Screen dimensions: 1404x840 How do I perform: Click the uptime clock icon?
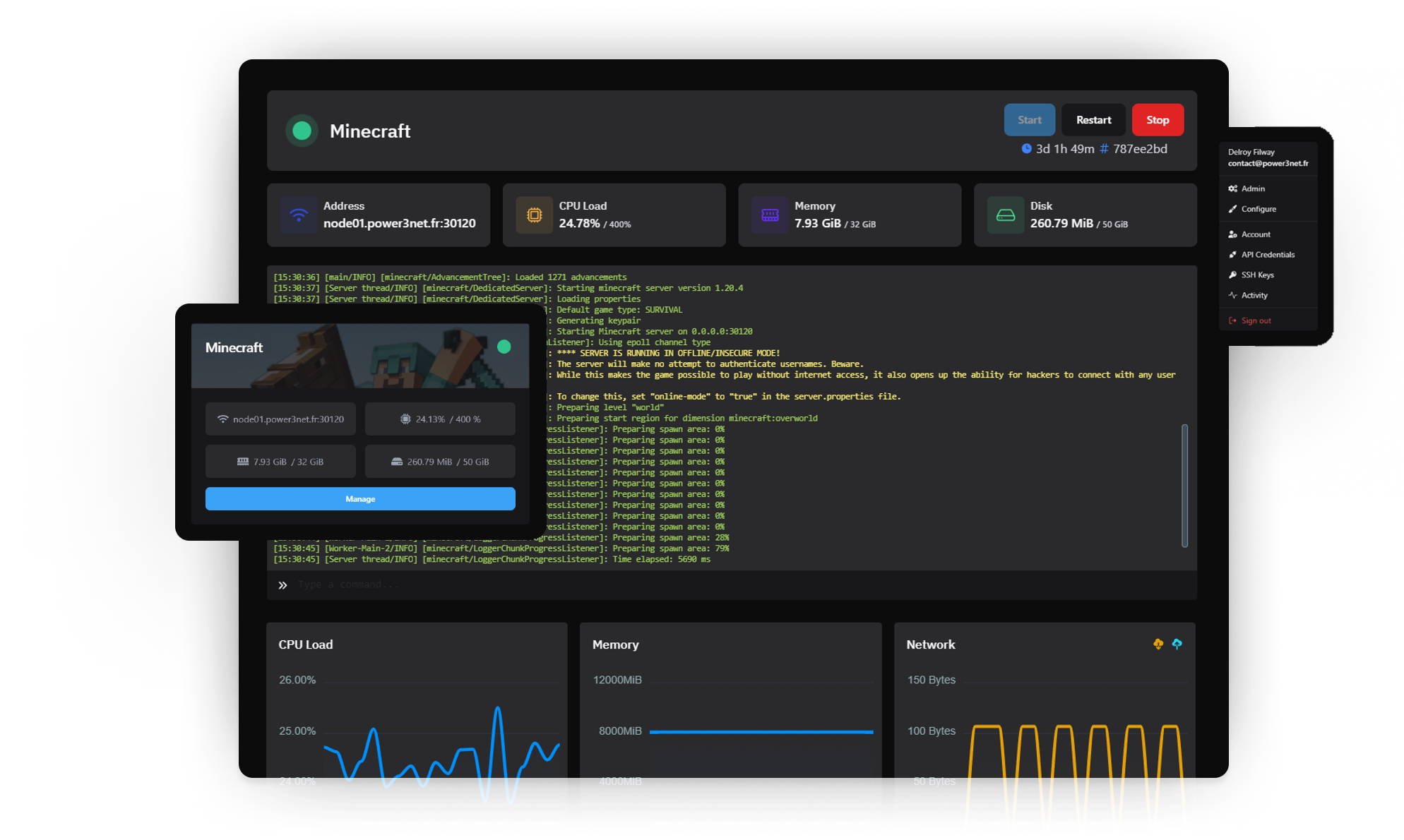point(1026,148)
